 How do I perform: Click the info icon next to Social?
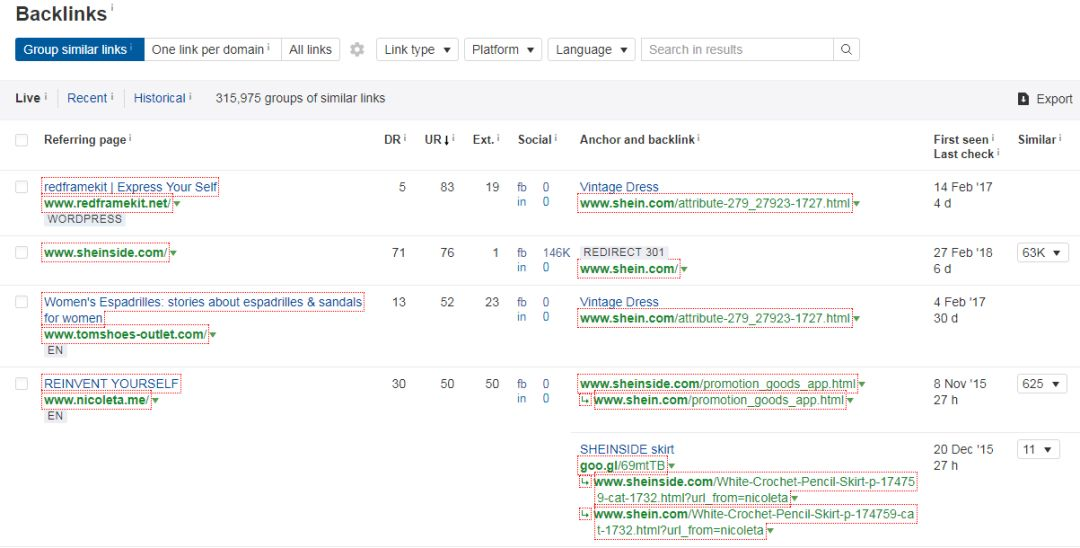click(x=556, y=138)
